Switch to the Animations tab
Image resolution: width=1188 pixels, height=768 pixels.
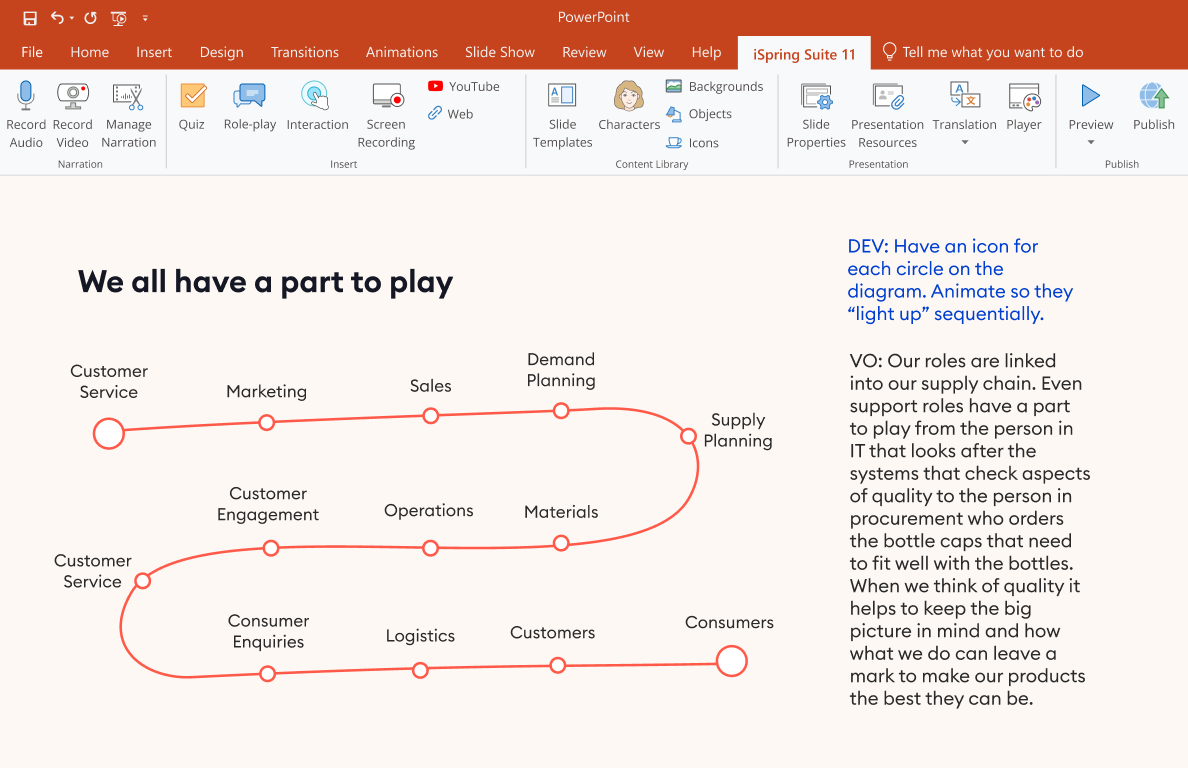(x=401, y=52)
